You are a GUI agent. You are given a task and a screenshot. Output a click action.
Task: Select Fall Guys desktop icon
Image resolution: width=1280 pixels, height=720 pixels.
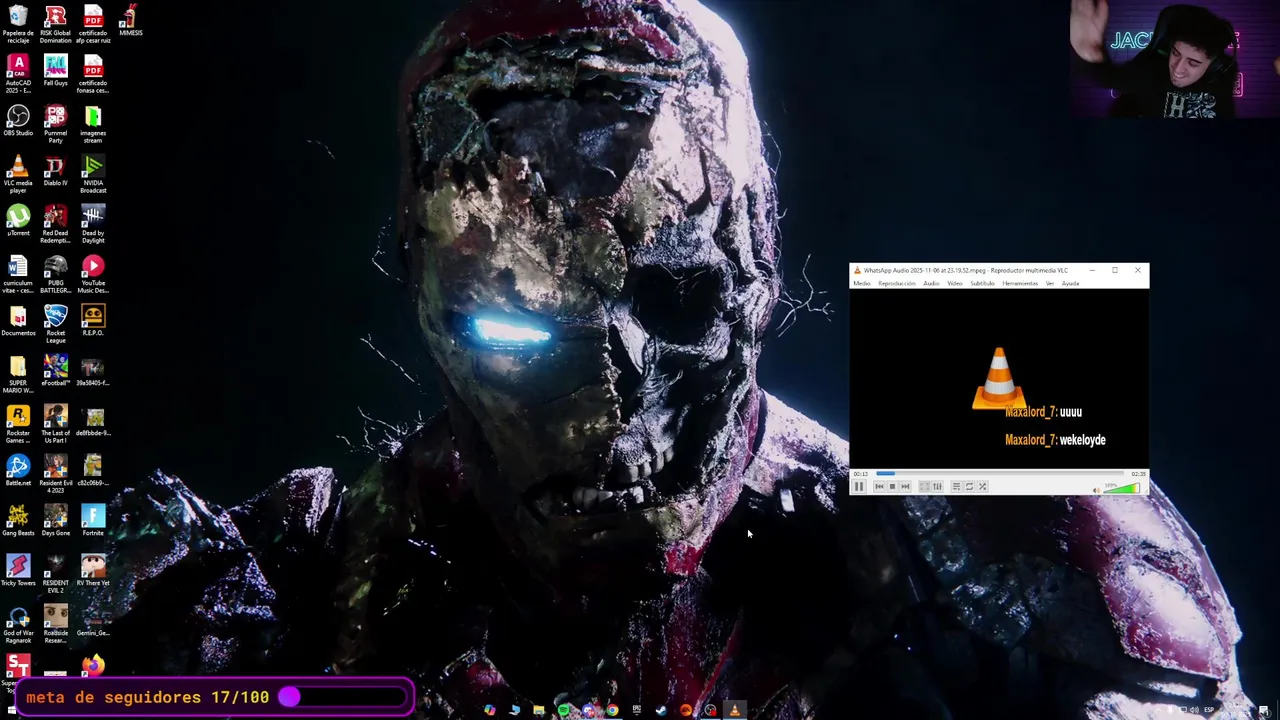55,72
